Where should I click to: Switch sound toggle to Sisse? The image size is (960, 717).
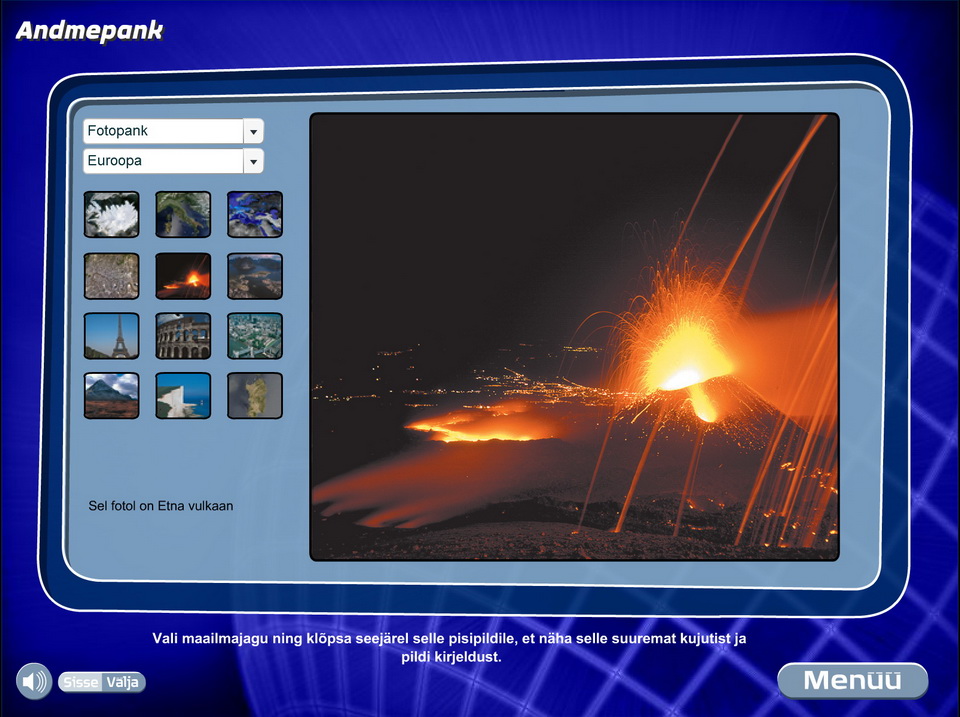coord(80,682)
